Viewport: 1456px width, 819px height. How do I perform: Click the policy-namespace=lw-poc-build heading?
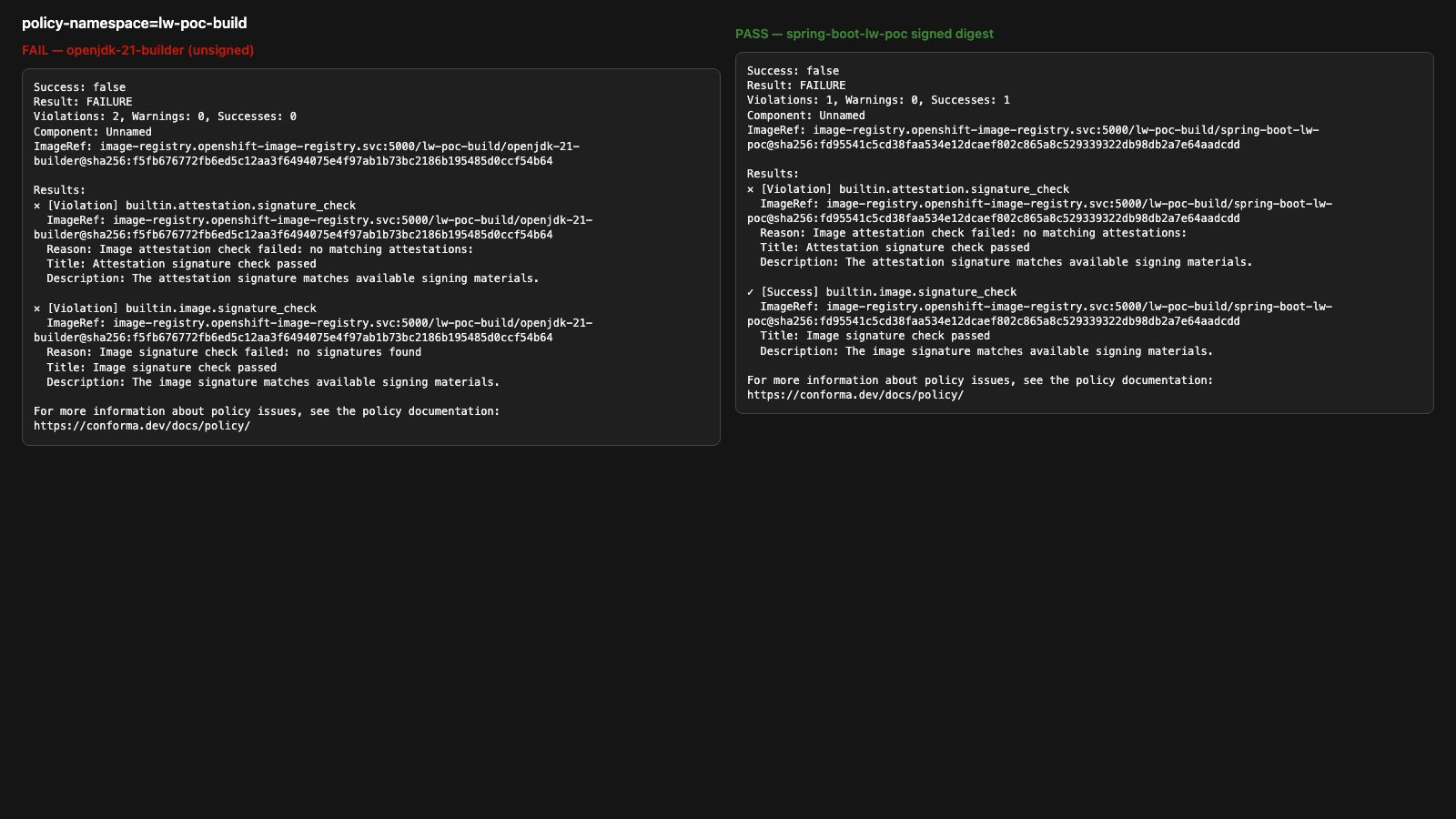[x=134, y=23]
